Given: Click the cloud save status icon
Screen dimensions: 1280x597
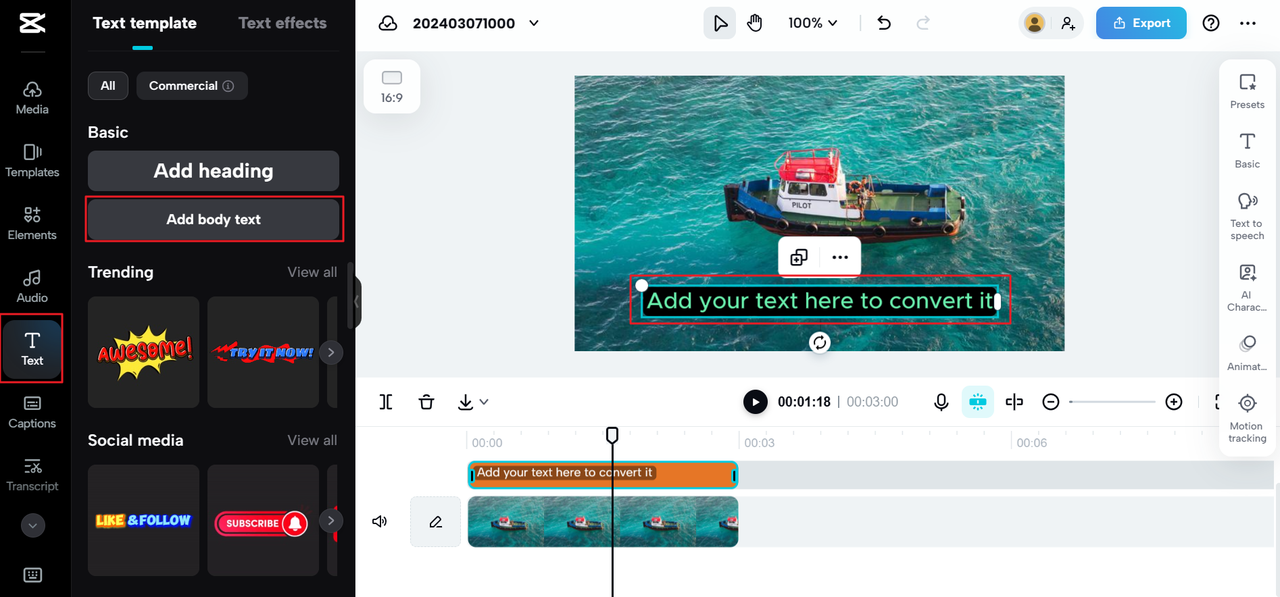Looking at the screenshot, I should [388, 23].
